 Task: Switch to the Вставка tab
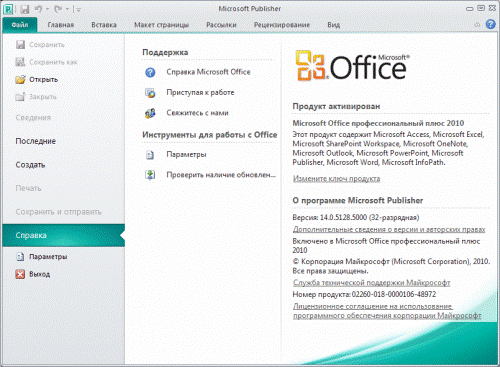[104, 25]
